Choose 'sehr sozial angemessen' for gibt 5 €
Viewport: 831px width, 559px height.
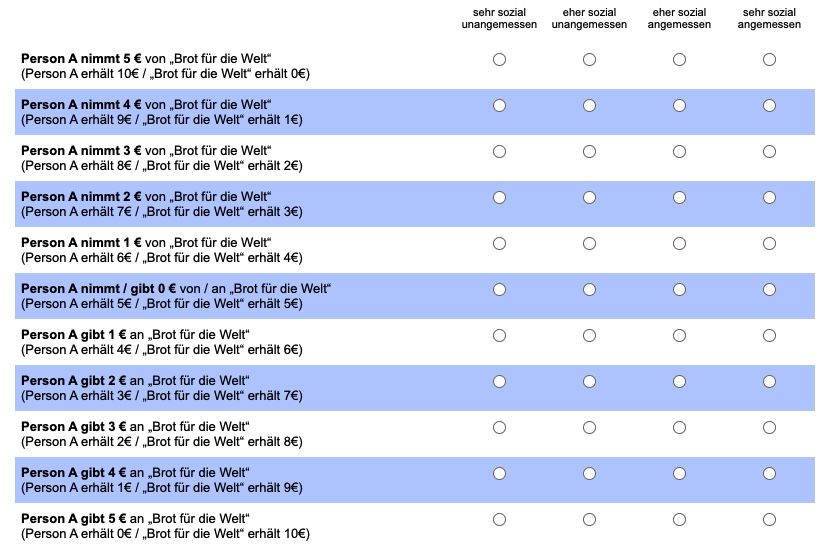pos(770,520)
